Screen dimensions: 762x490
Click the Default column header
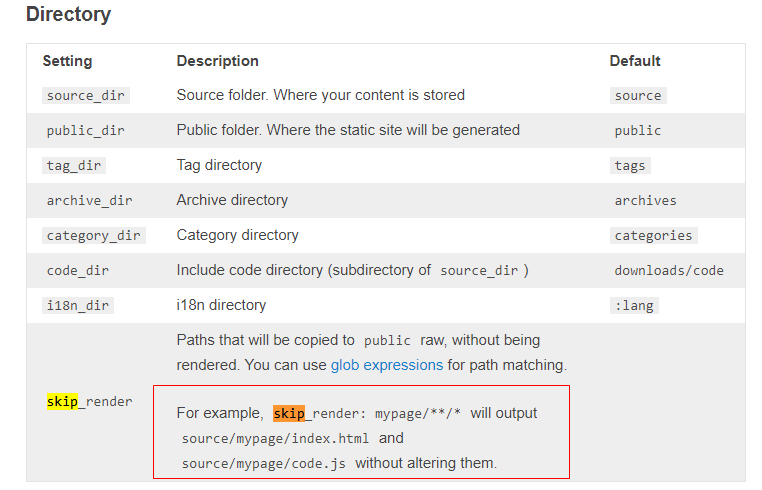click(635, 61)
